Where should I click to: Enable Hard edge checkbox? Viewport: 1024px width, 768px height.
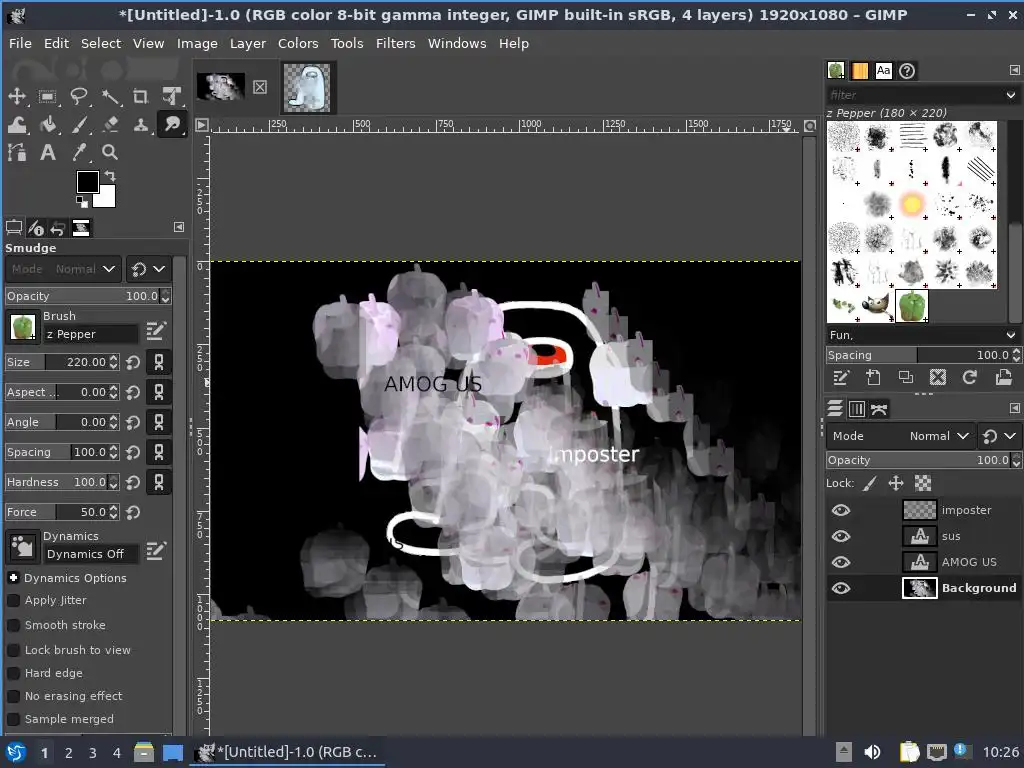[x=13, y=673]
